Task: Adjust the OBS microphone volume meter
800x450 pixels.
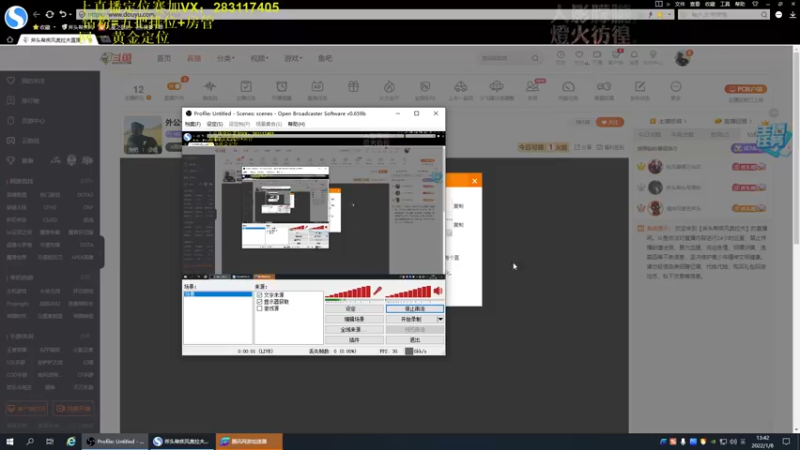Action: point(348,292)
